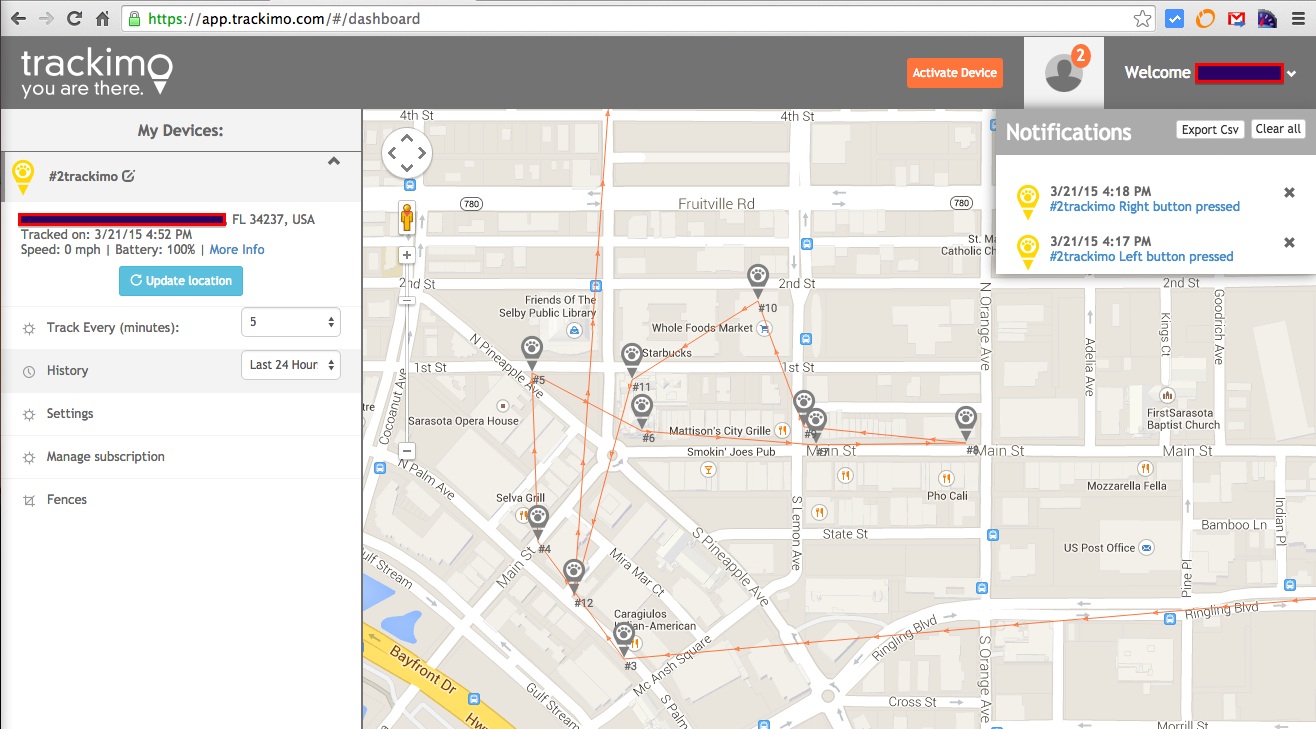1316x729 pixels.
Task: Click Update location button
Action: tap(181, 281)
